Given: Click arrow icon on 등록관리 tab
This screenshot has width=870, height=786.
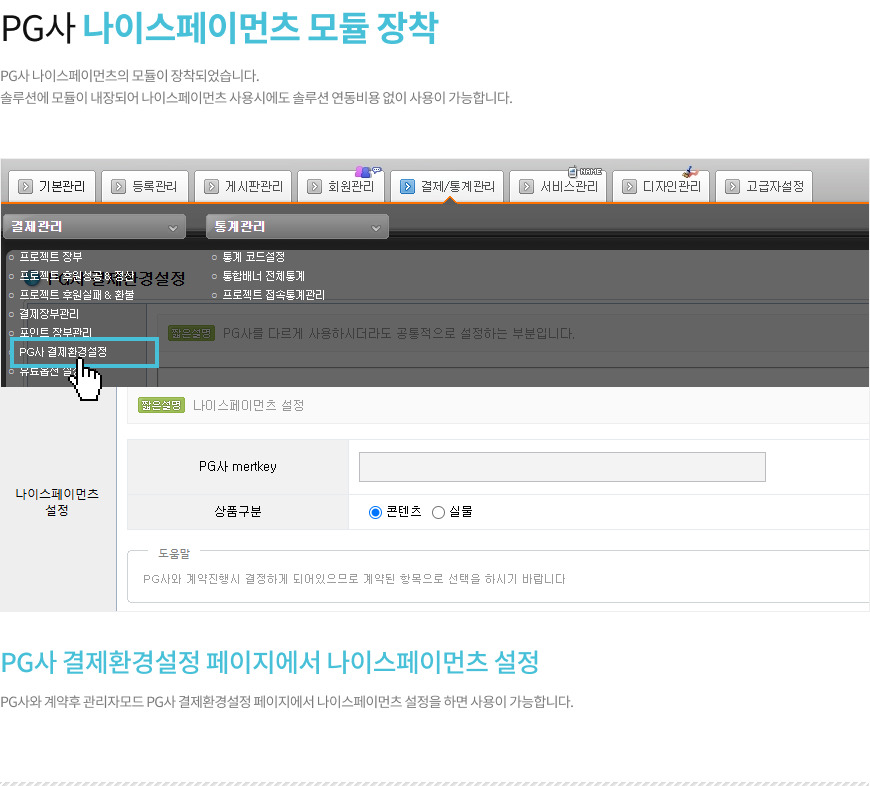Looking at the screenshot, I should [118, 186].
